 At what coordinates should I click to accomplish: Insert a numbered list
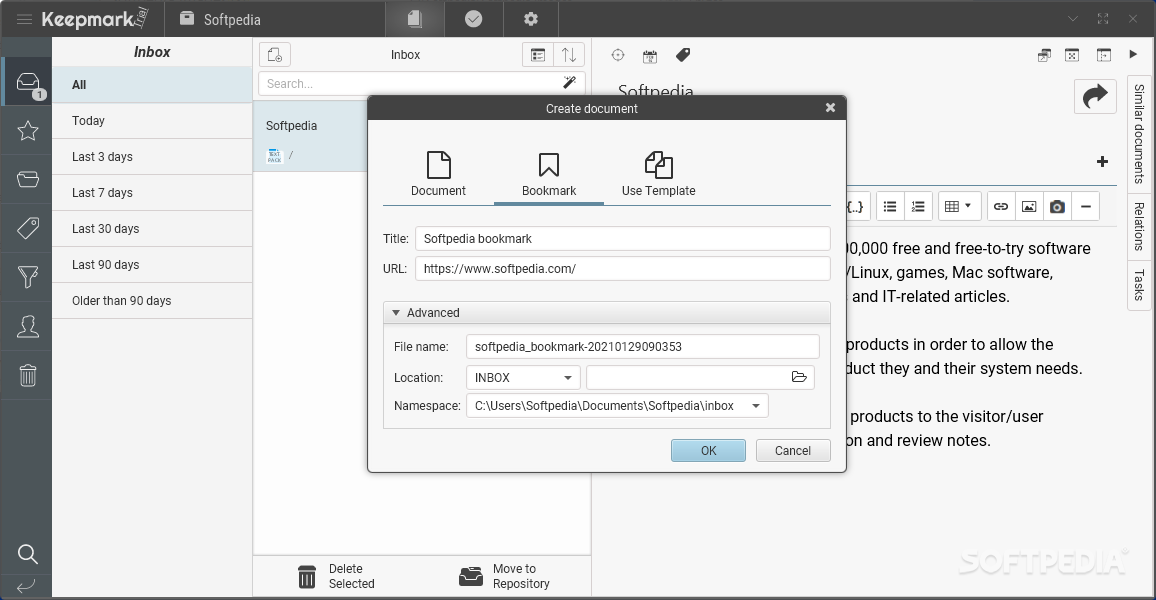click(x=918, y=206)
